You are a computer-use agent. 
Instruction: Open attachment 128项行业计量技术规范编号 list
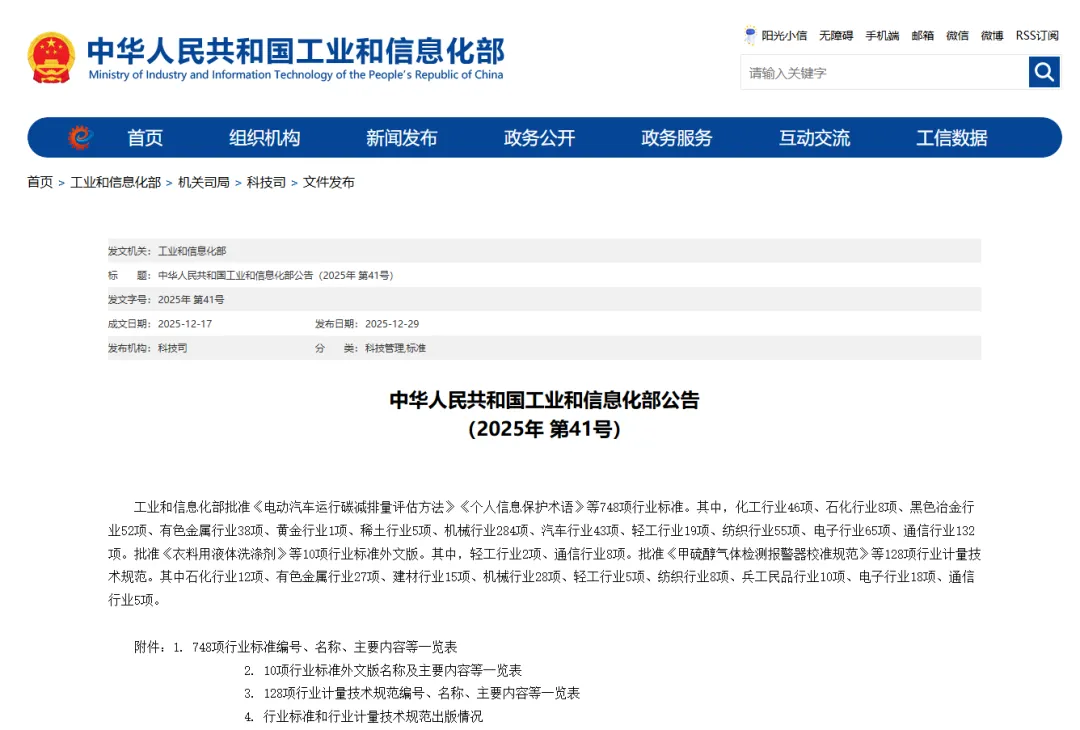(422, 693)
